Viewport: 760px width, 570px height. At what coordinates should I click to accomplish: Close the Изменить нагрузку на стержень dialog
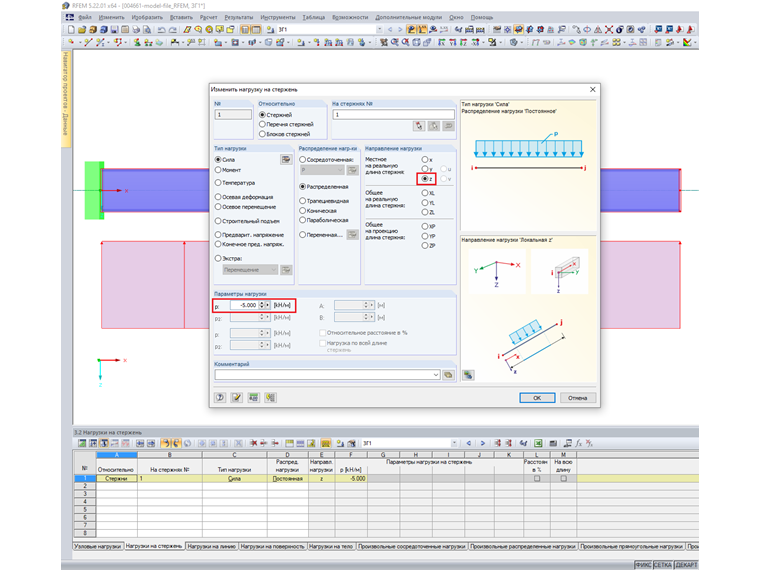click(x=592, y=90)
